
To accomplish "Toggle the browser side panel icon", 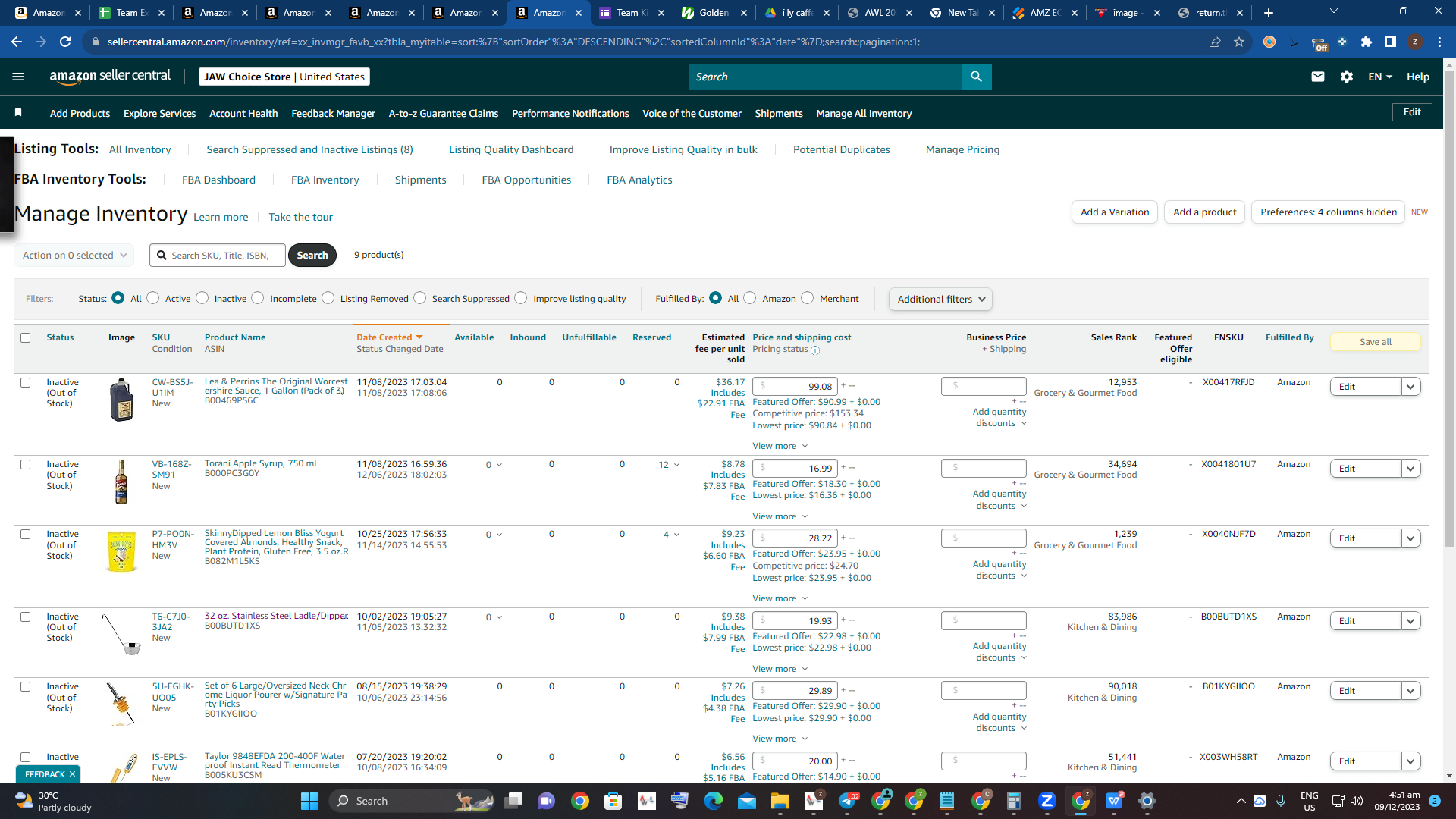I will click(1391, 42).
